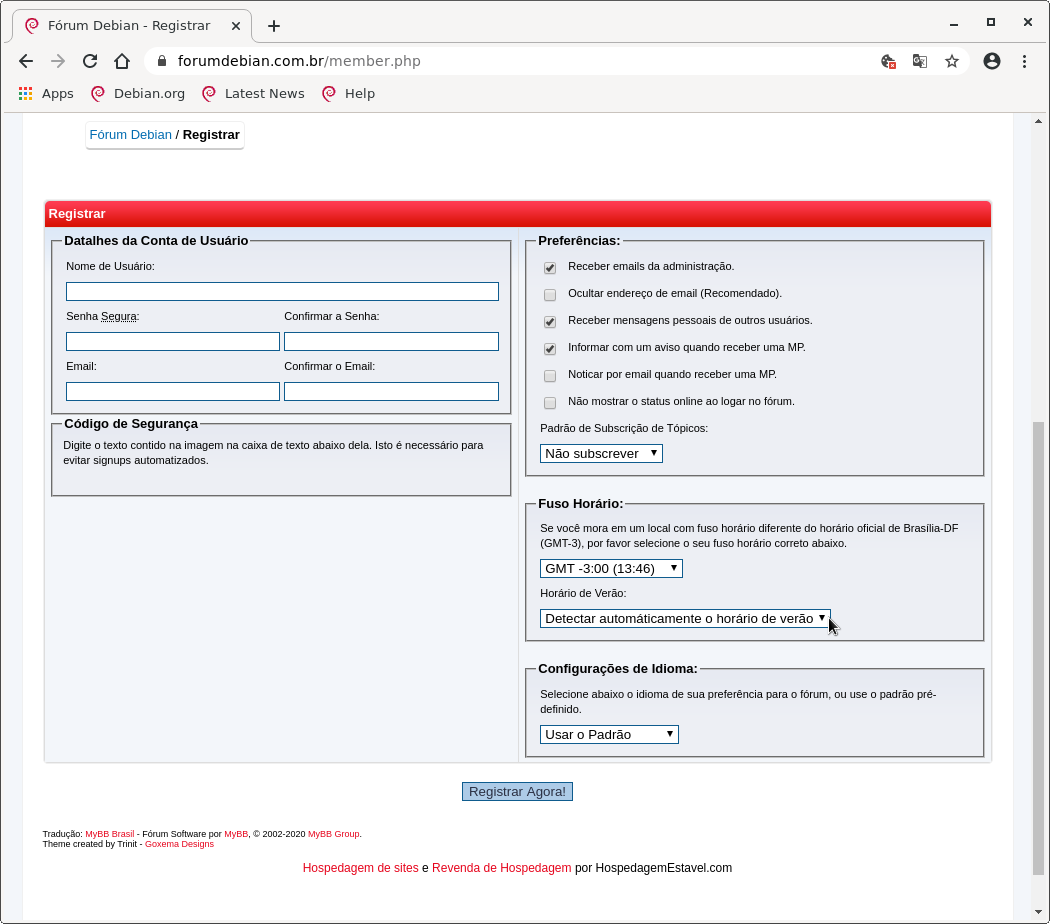Click the Registrar red header bar text
This screenshot has width=1050, height=924.
point(77,214)
